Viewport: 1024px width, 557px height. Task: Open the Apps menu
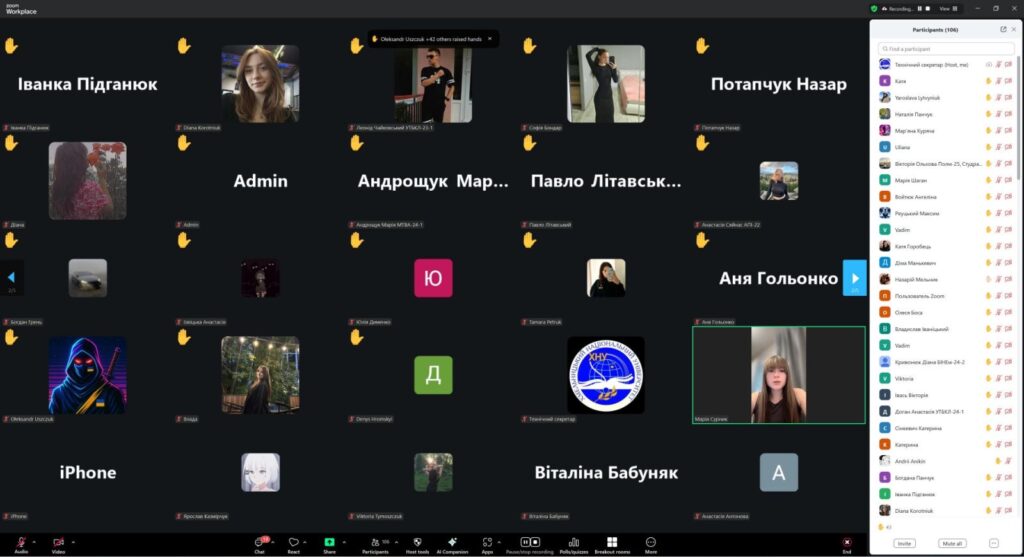487,543
